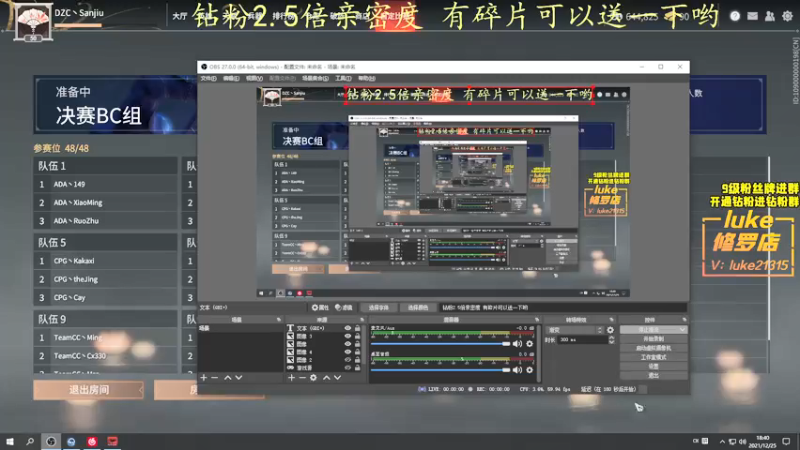The image size is (800, 450).
Task: Adjust first mixer channel volume slider
Action: pyautogui.click(x=441, y=344)
